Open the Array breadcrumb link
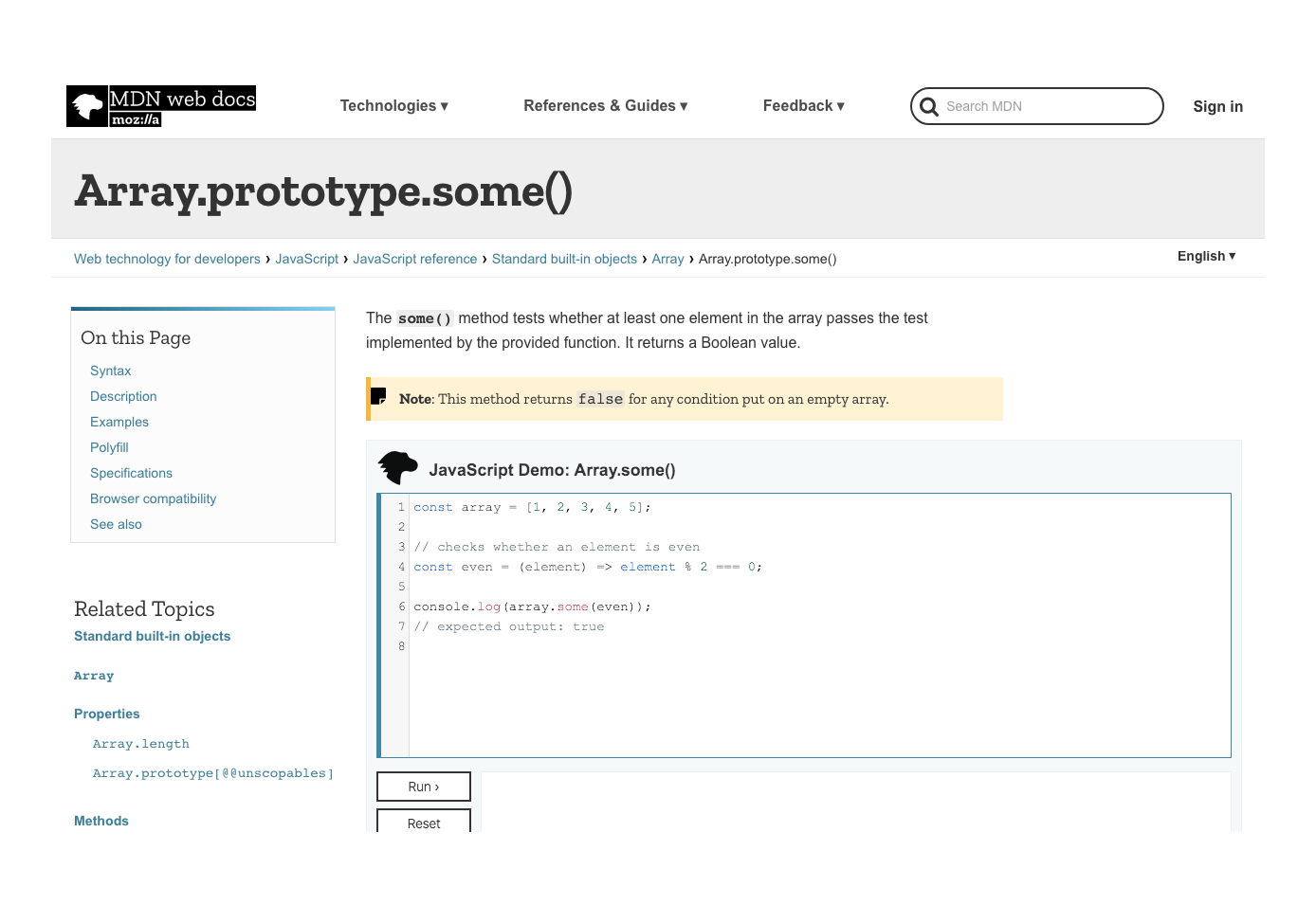 tap(667, 259)
